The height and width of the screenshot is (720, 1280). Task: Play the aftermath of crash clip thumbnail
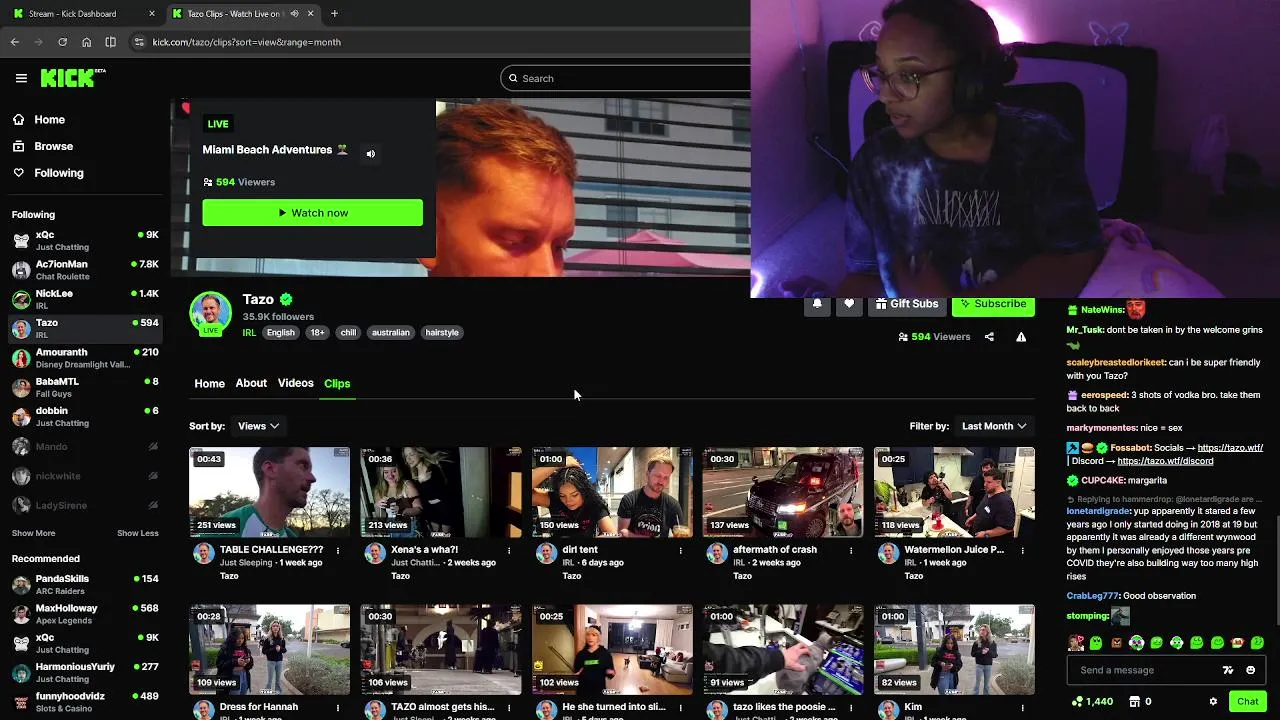[783, 492]
